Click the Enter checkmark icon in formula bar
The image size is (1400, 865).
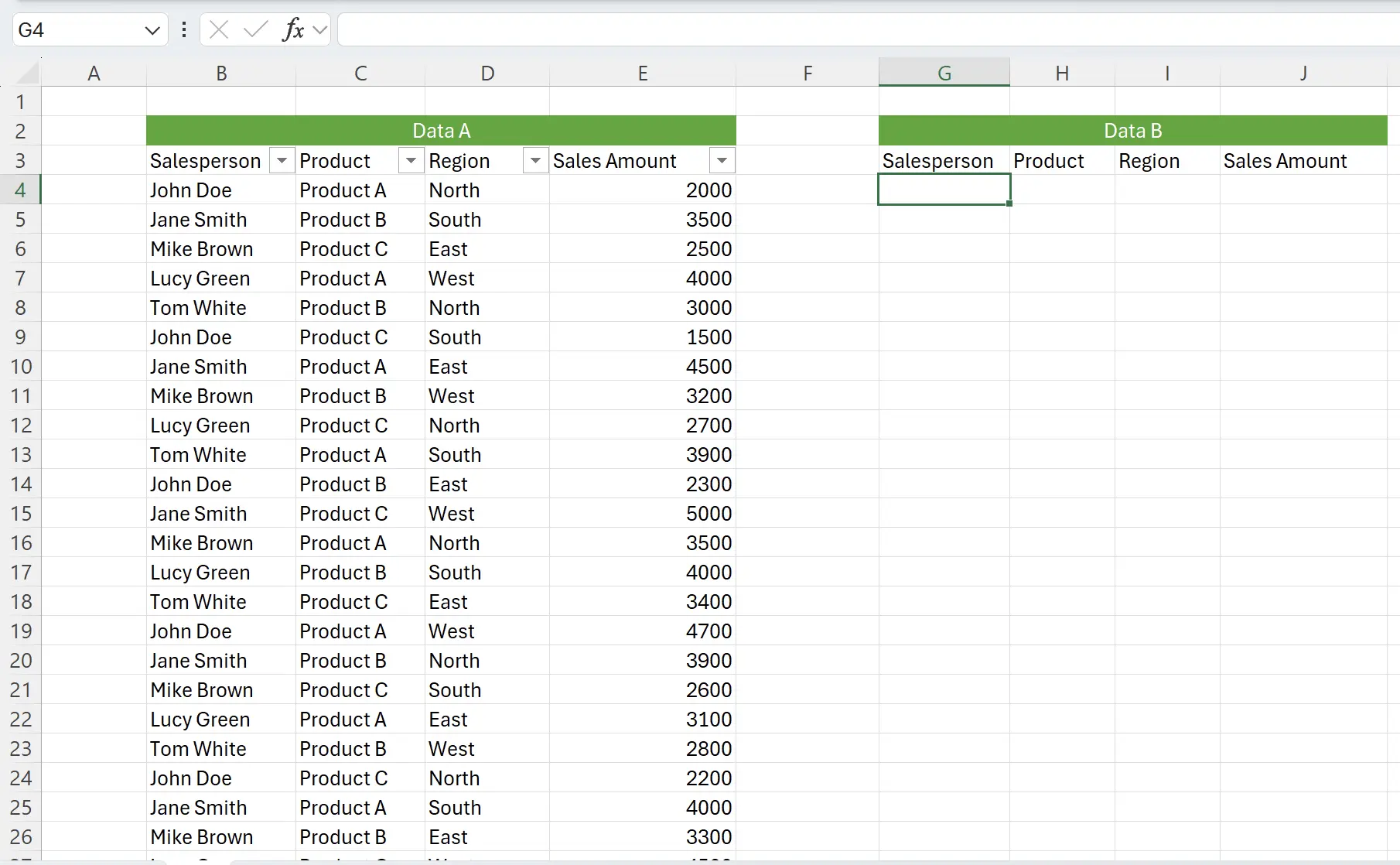[x=254, y=30]
